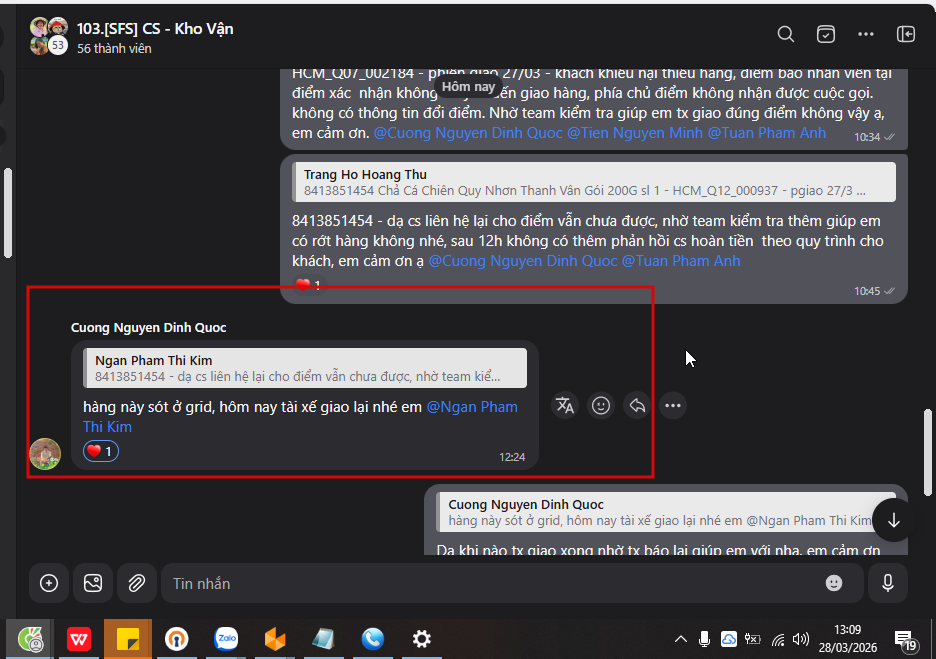Open Sticky Notes from taskbar
936x659 pixels.
[128, 639]
